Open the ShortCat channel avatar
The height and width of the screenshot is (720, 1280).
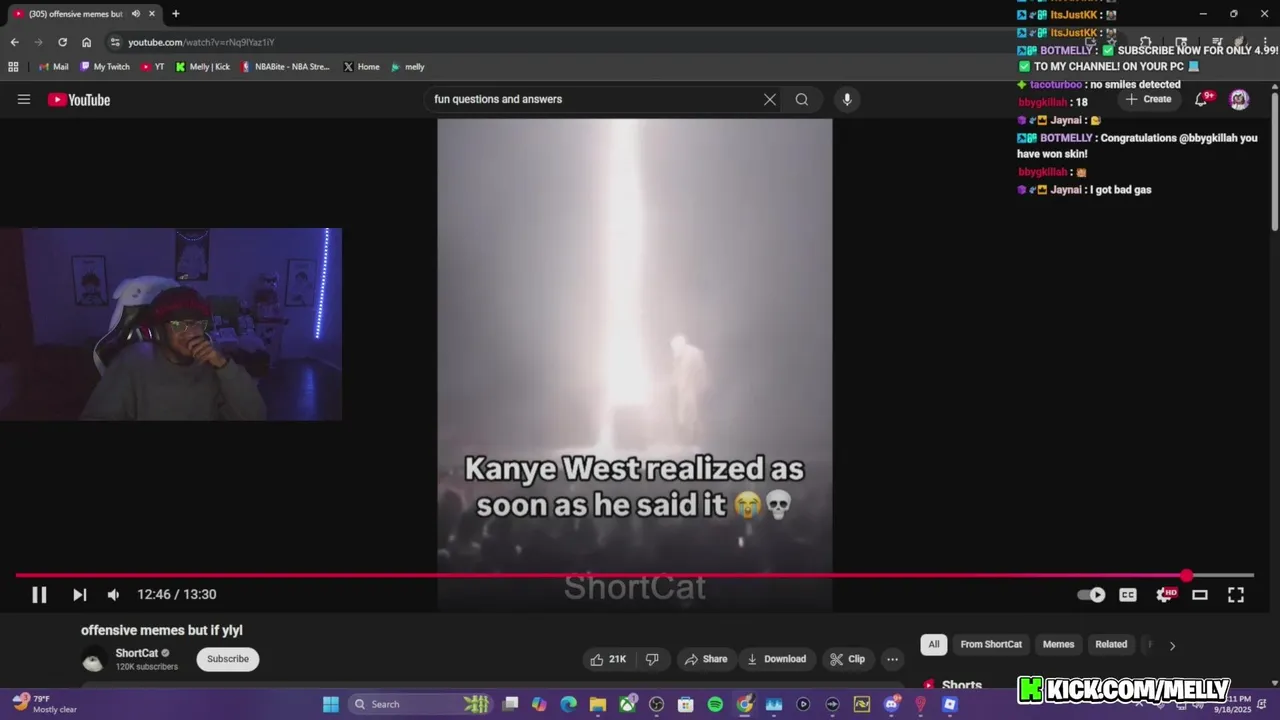click(x=93, y=660)
